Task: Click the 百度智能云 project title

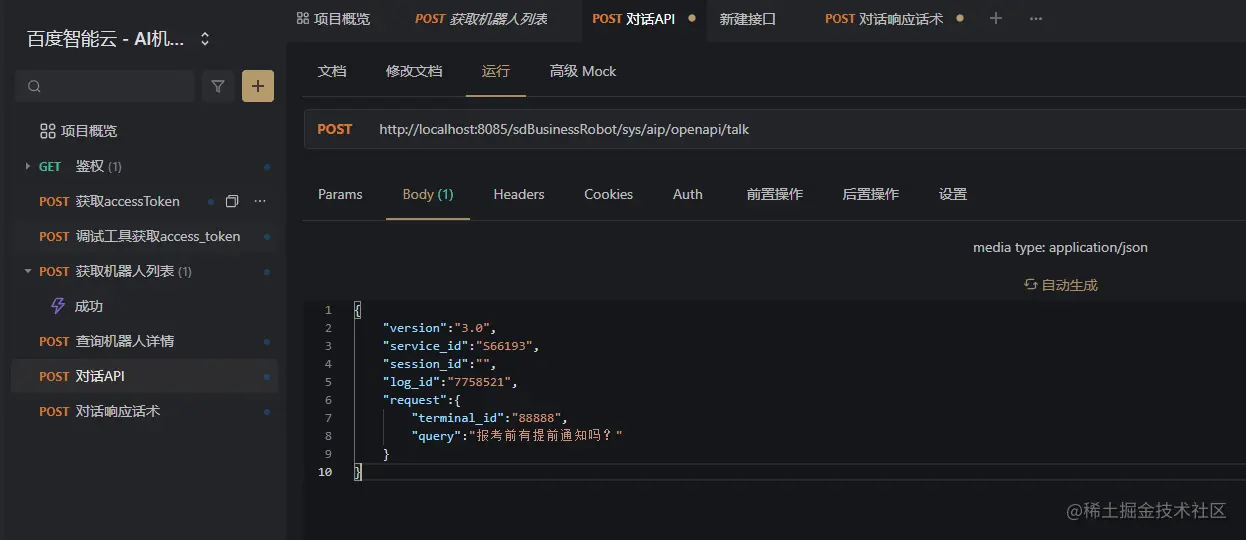Action: (105, 39)
